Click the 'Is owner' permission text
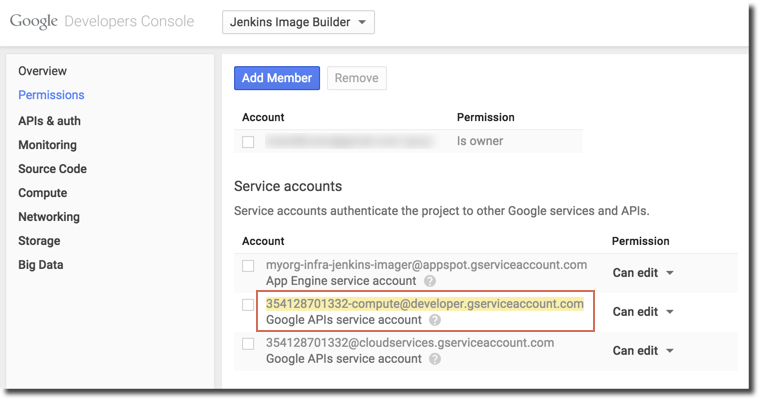The image size is (760, 399). point(480,141)
